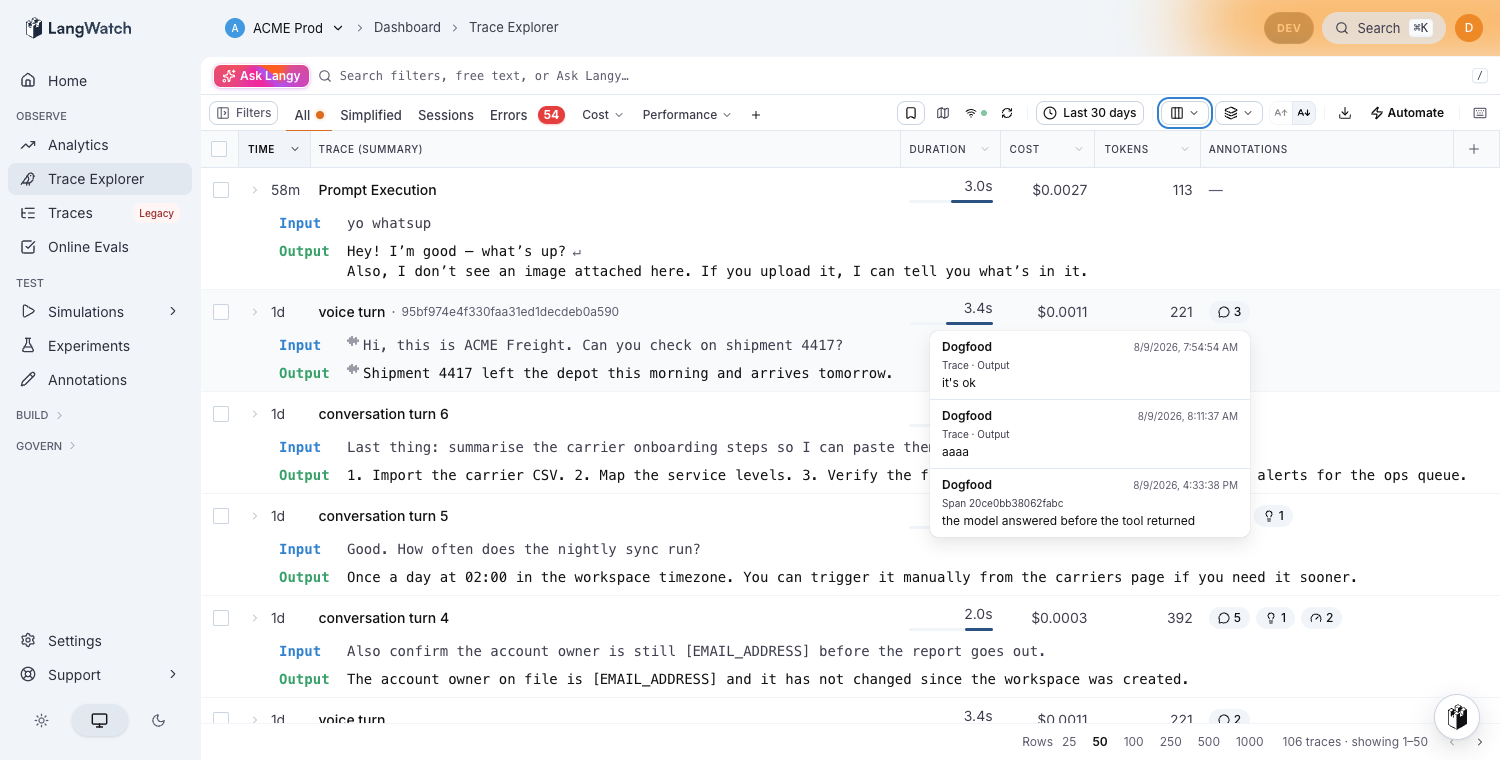Click lightbulb badge on conversation turn 5
1500x760 pixels.
(x=1274, y=516)
